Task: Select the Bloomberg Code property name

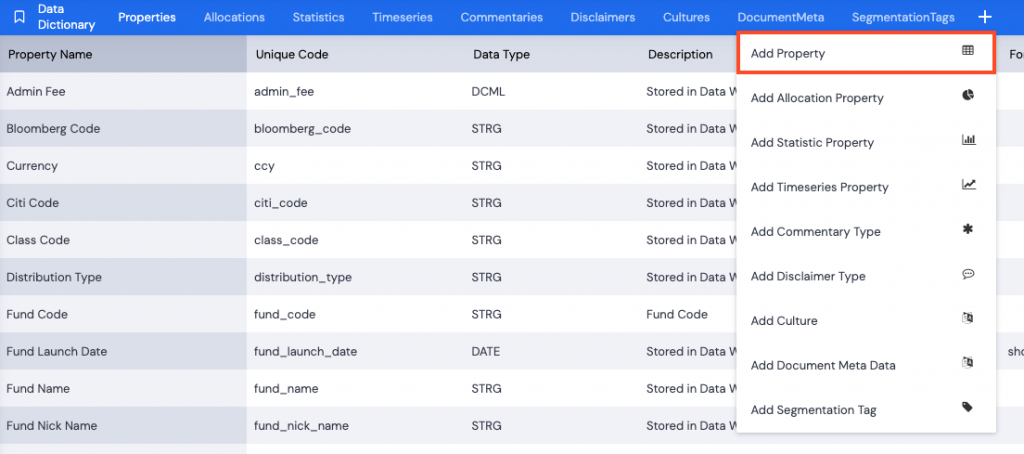Action: (54, 129)
